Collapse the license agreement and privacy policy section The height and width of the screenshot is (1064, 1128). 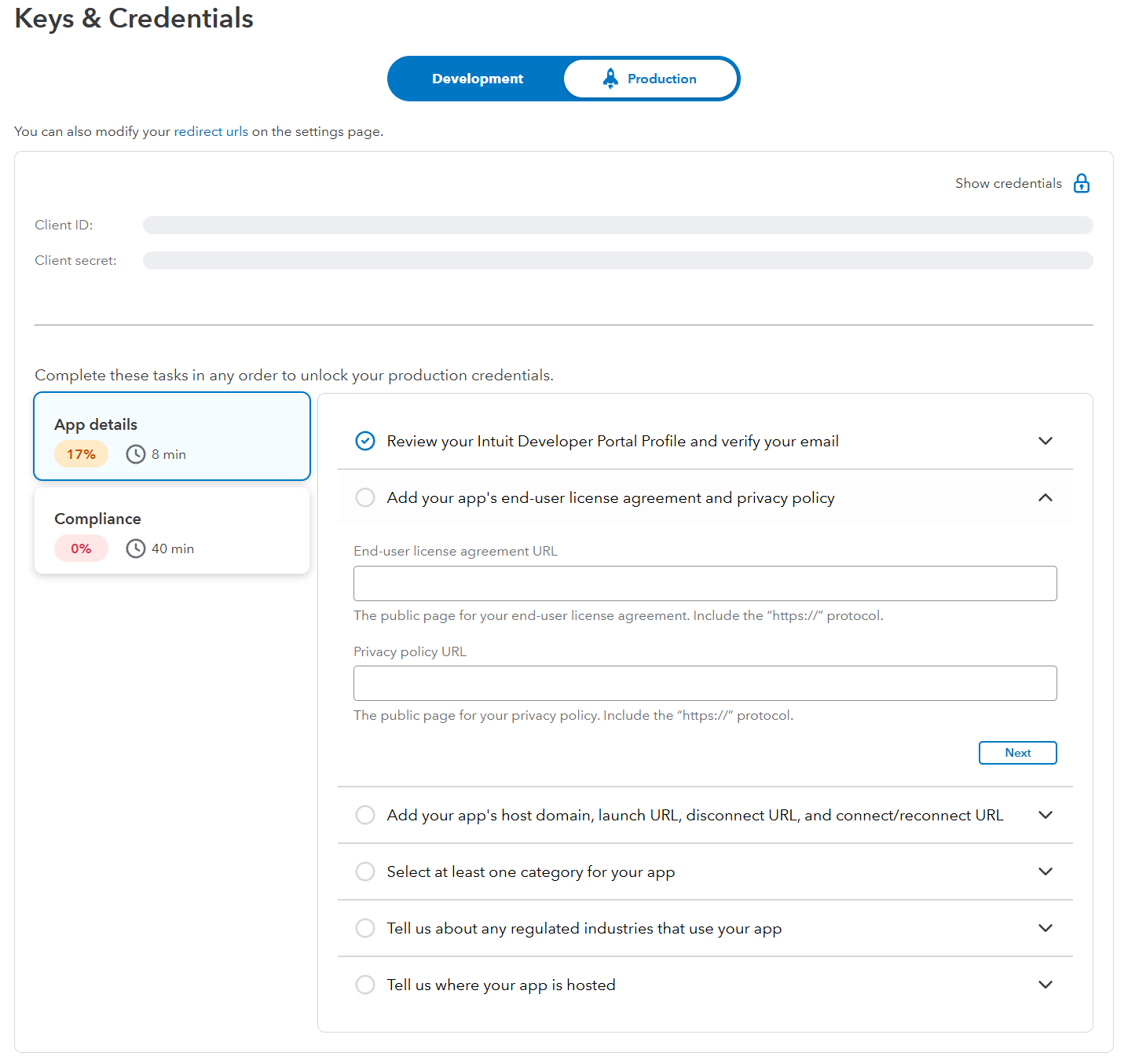coord(1045,497)
